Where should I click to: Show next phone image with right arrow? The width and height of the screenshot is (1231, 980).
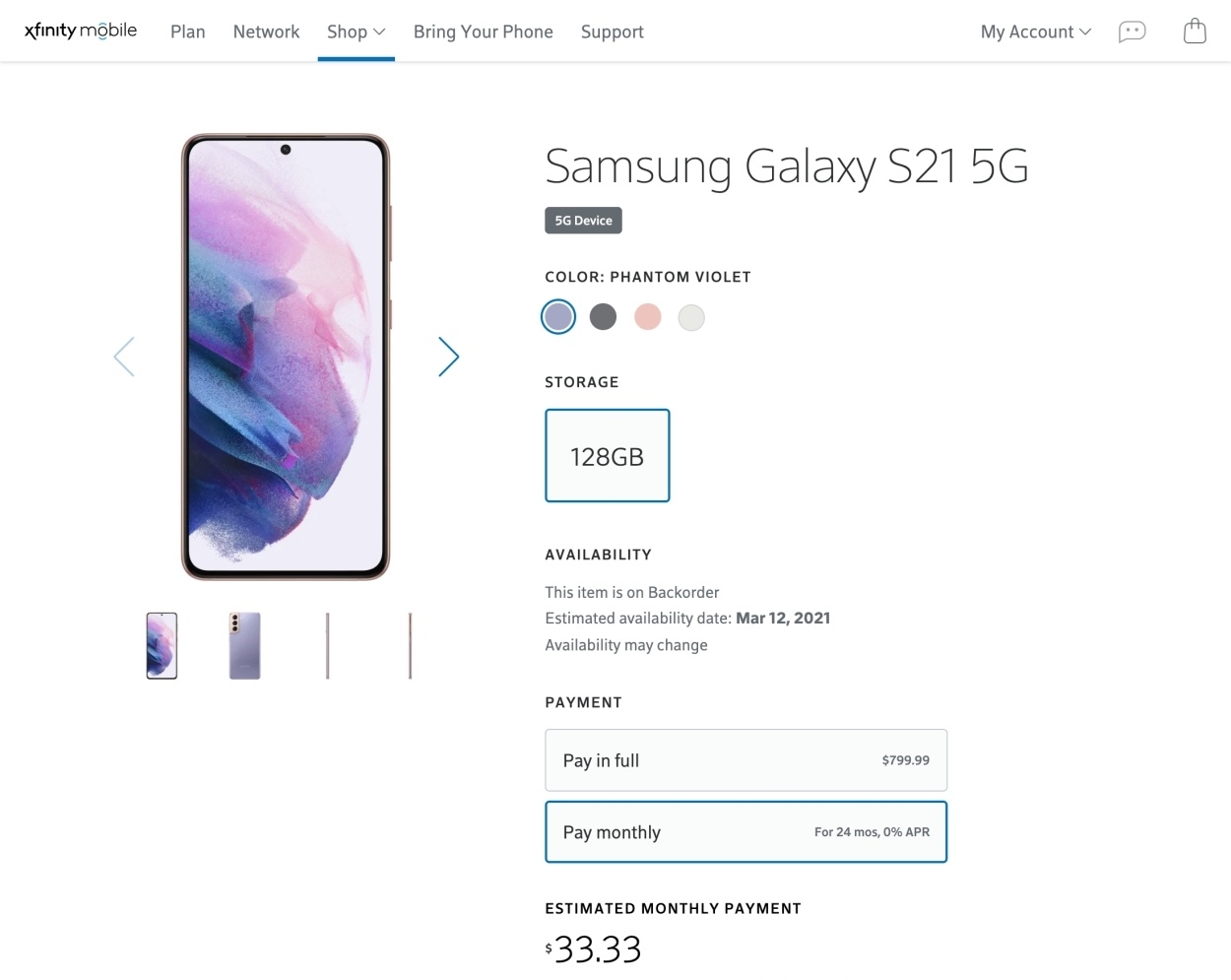[x=448, y=357]
